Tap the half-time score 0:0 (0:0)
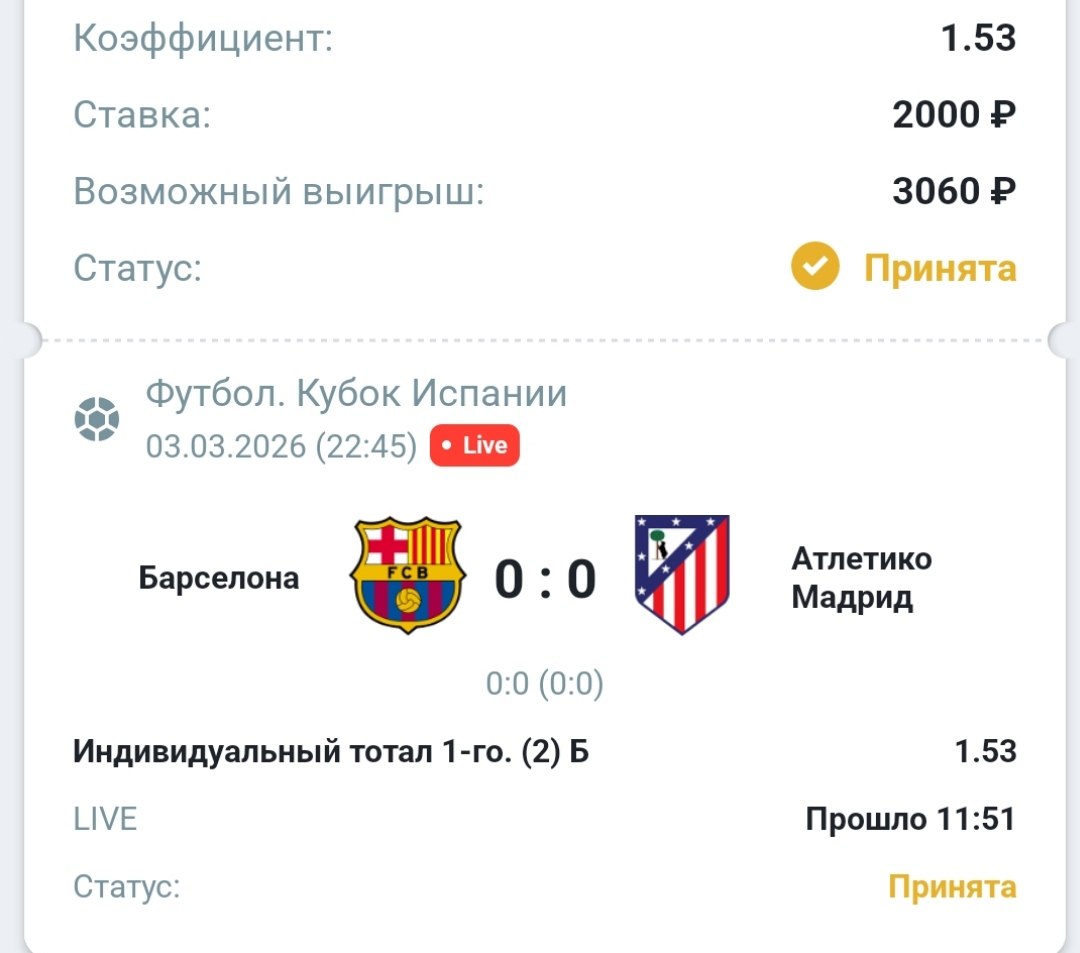The image size is (1080, 953). [545, 685]
